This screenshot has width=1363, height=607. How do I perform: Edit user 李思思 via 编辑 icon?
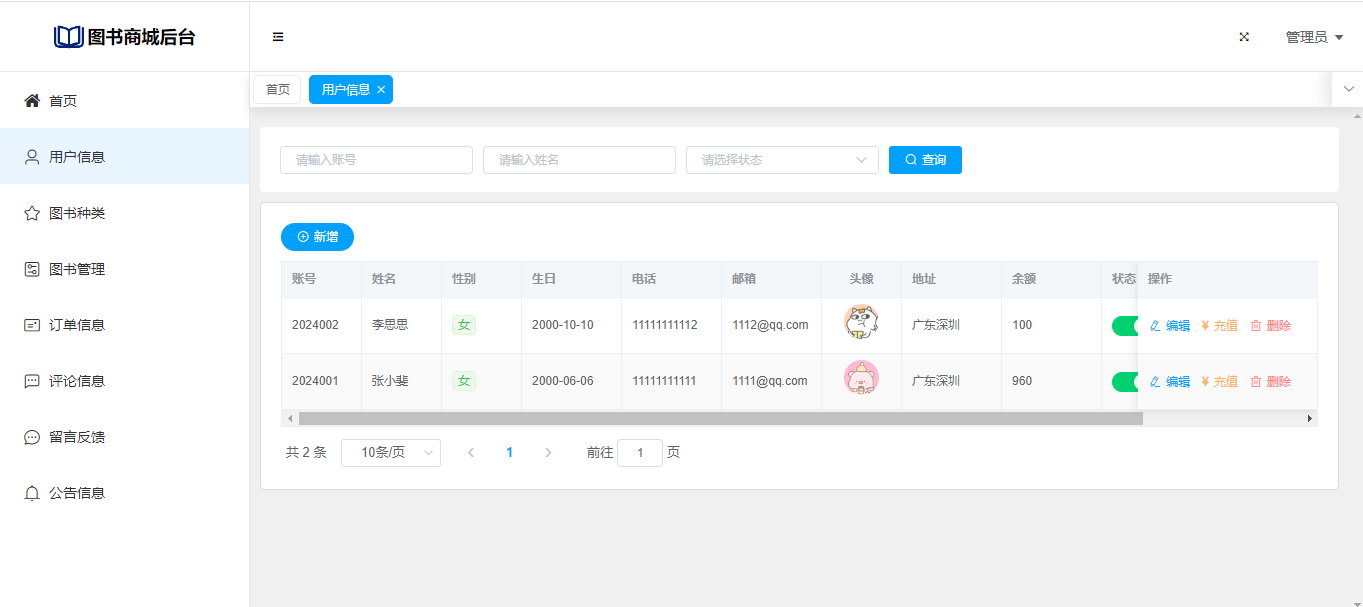coord(1170,326)
